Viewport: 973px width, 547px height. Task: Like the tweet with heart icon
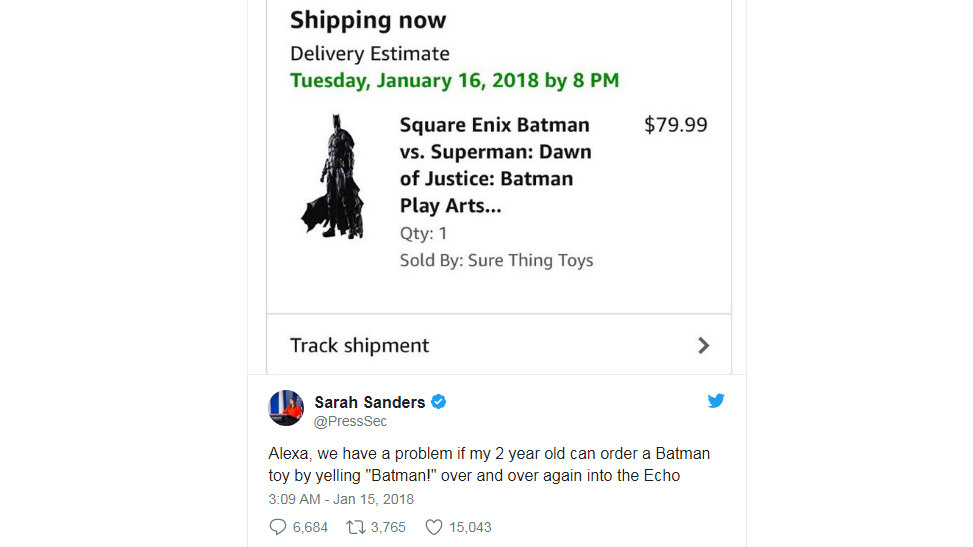coord(434,527)
